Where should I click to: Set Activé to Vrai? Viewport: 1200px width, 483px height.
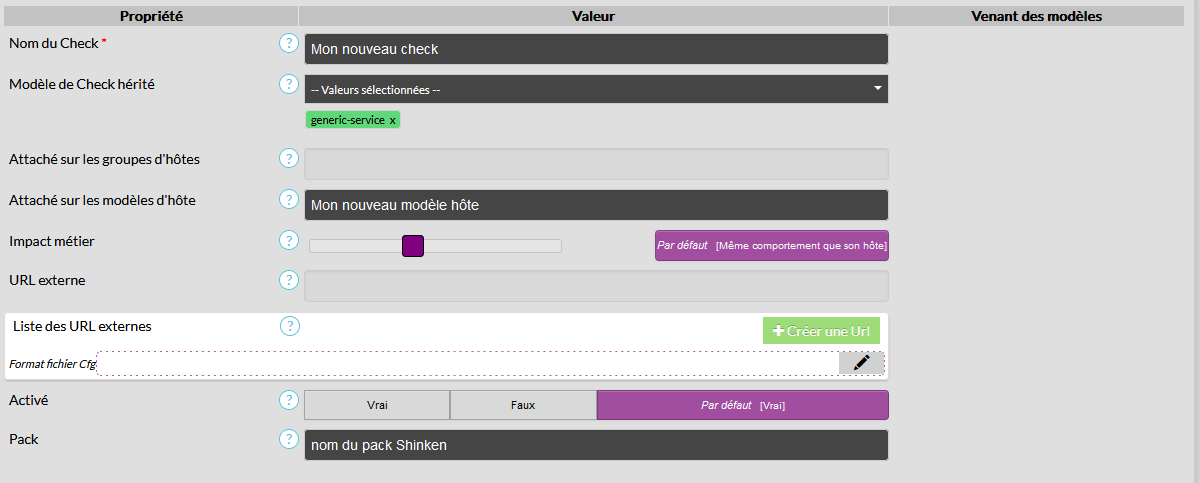376,405
